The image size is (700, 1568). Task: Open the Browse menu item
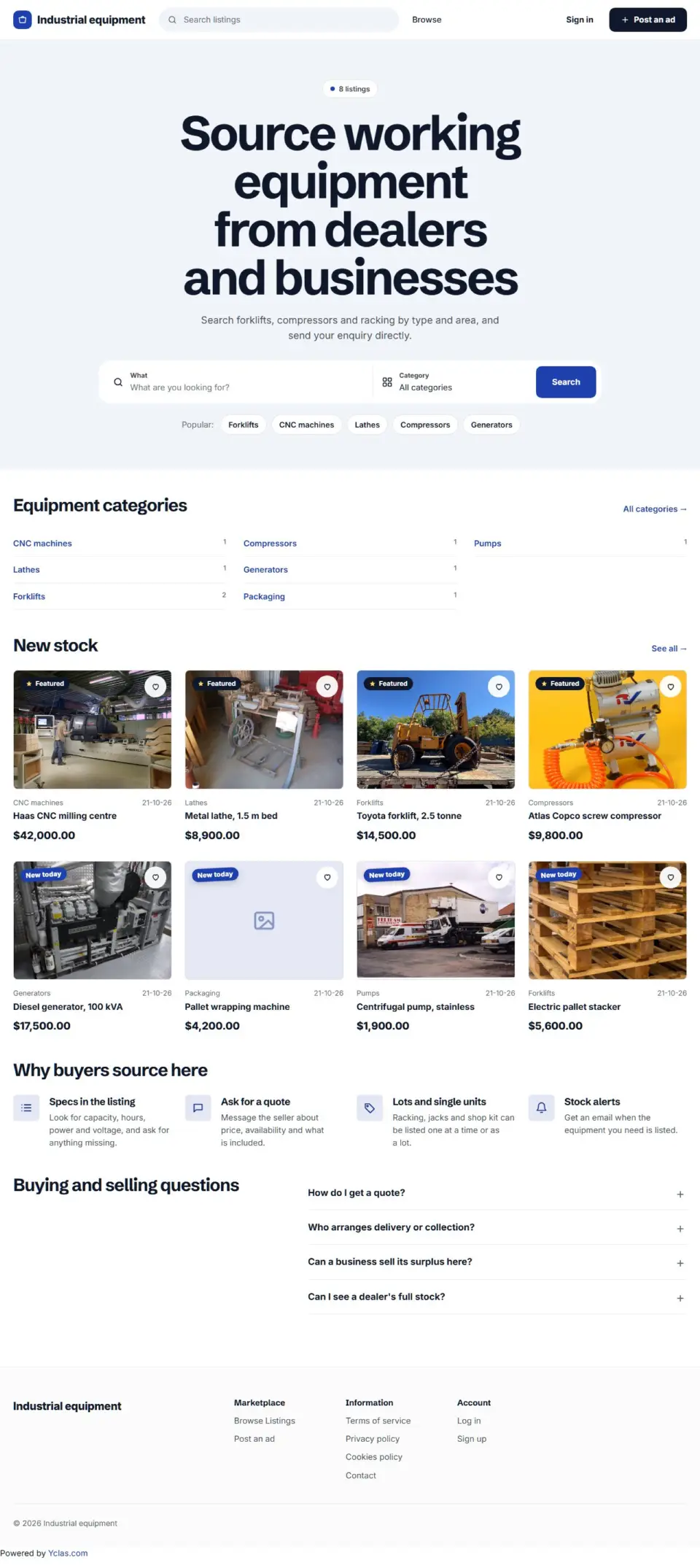tap(427, 20)
